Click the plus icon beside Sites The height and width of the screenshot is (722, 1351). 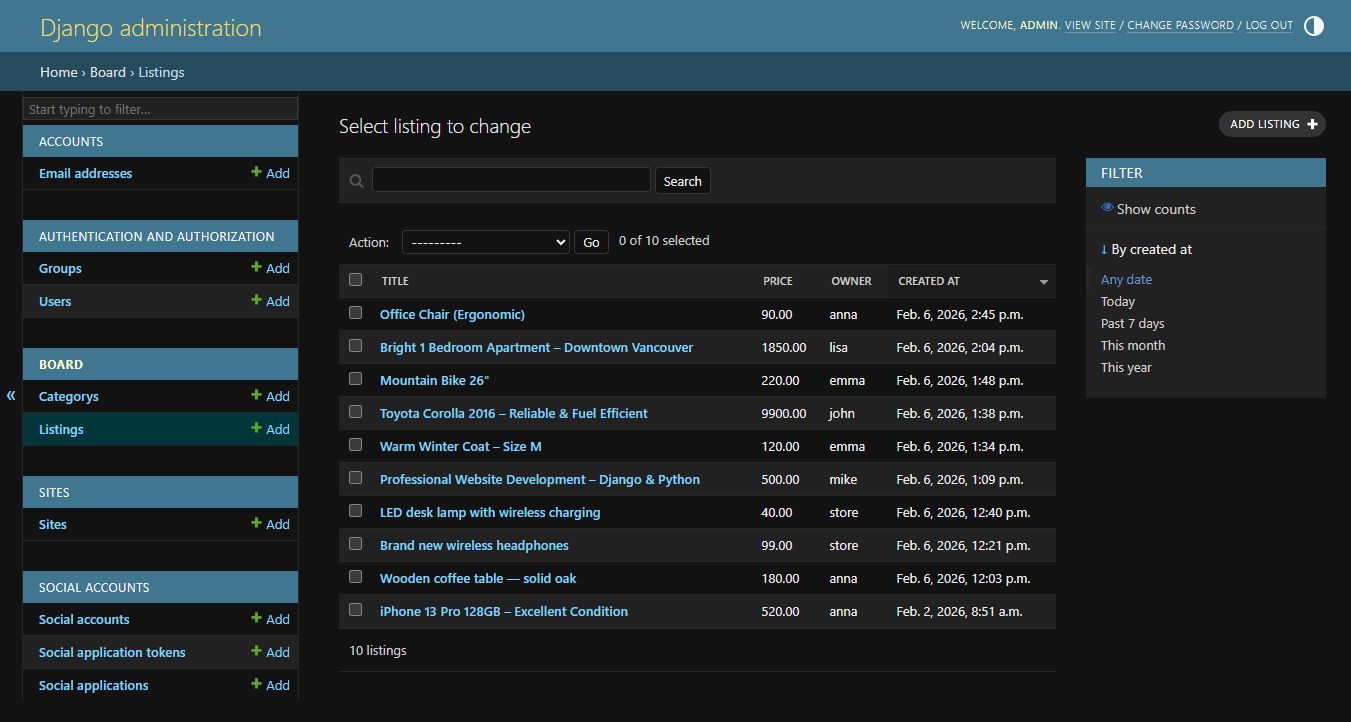(x=256, y=523)
